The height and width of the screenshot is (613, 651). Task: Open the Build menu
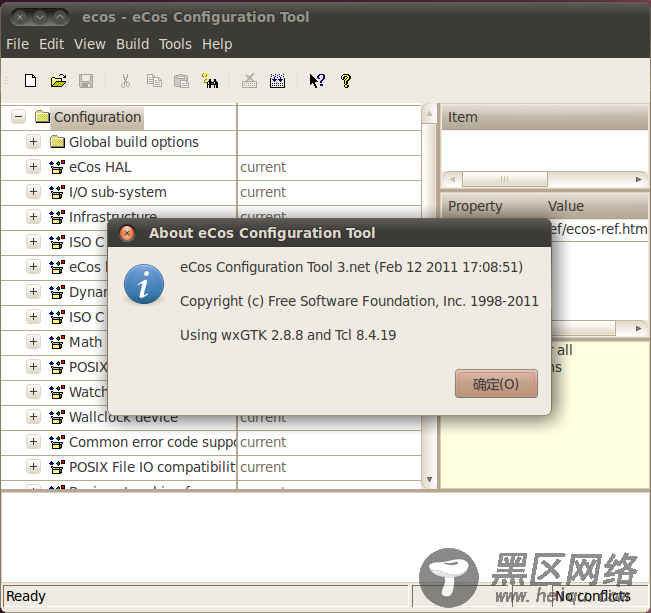[x=132, y=44]
